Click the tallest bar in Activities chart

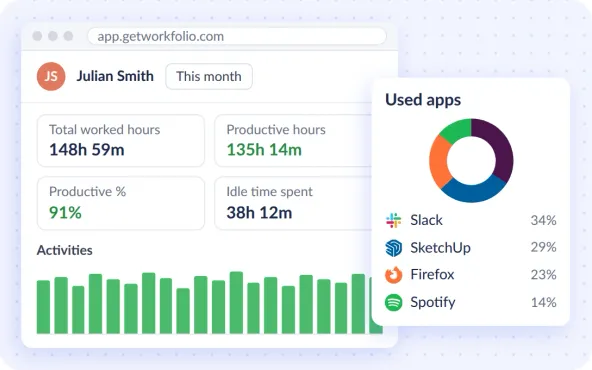(x=236, y=302)
